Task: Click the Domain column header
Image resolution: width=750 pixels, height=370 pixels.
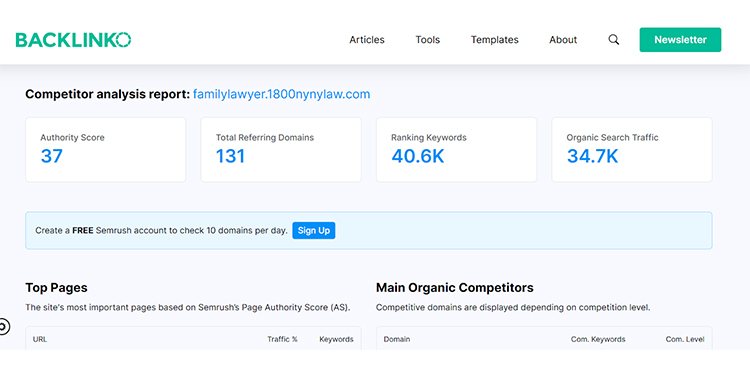Action: (x=397, y=339)
